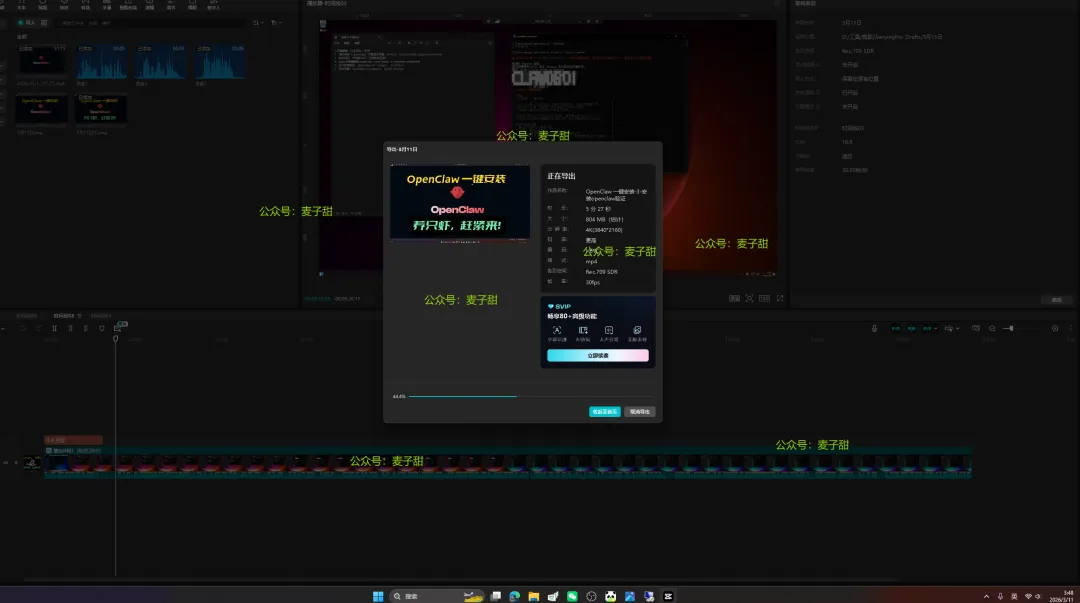Viewport: 1080px width, 603px height.
Task: Switch to the middle timeline tab
Action: (66, 316)
